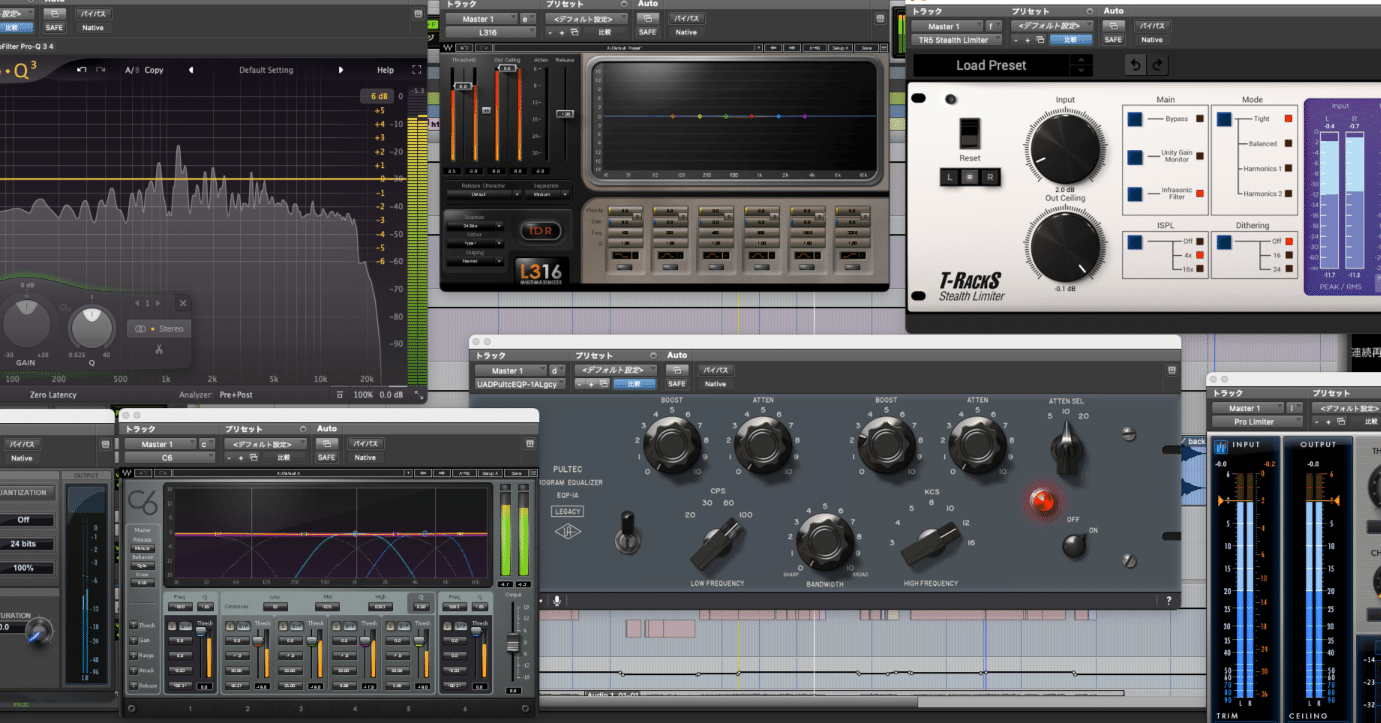Close the Pro-Q 3 band panel
Viewport: 1381px width, 723px height.
[x=183, y=303]
